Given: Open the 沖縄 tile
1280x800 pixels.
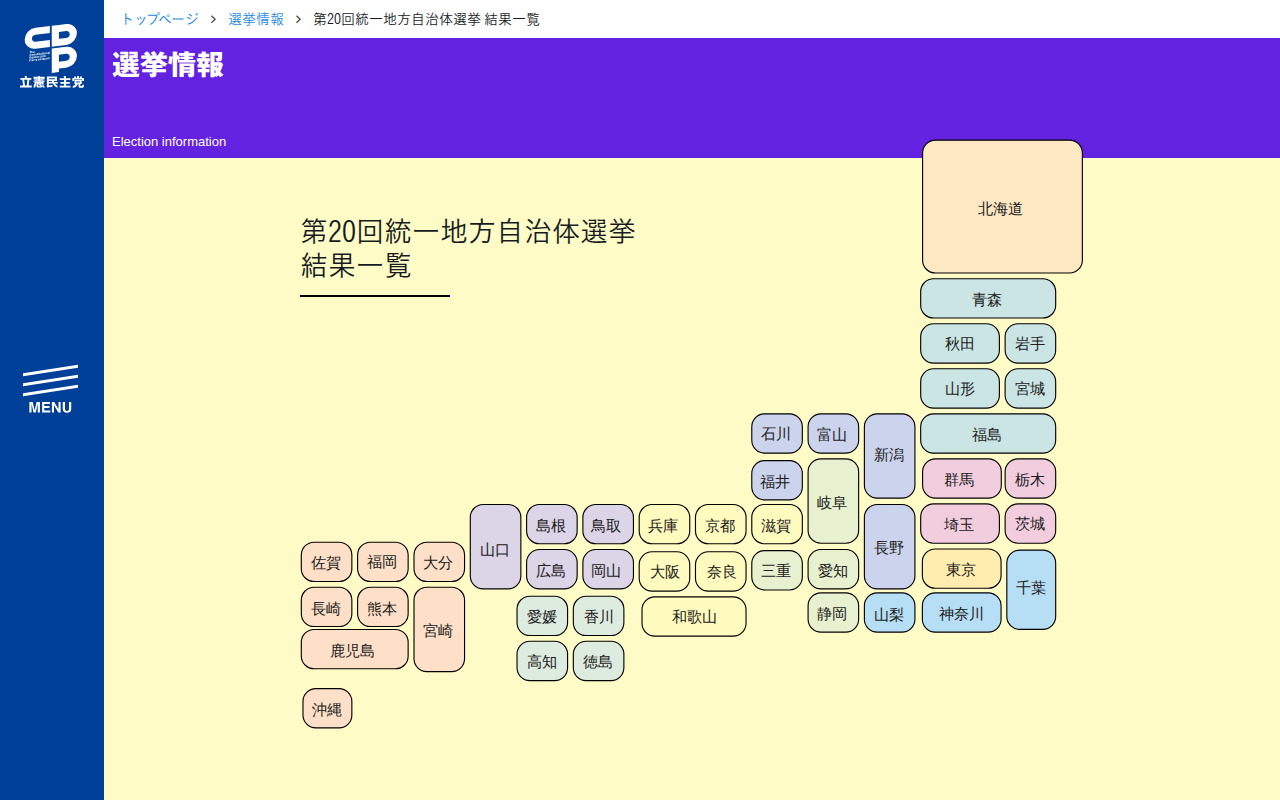Looking at the screenshot, I should pos(327,708).
